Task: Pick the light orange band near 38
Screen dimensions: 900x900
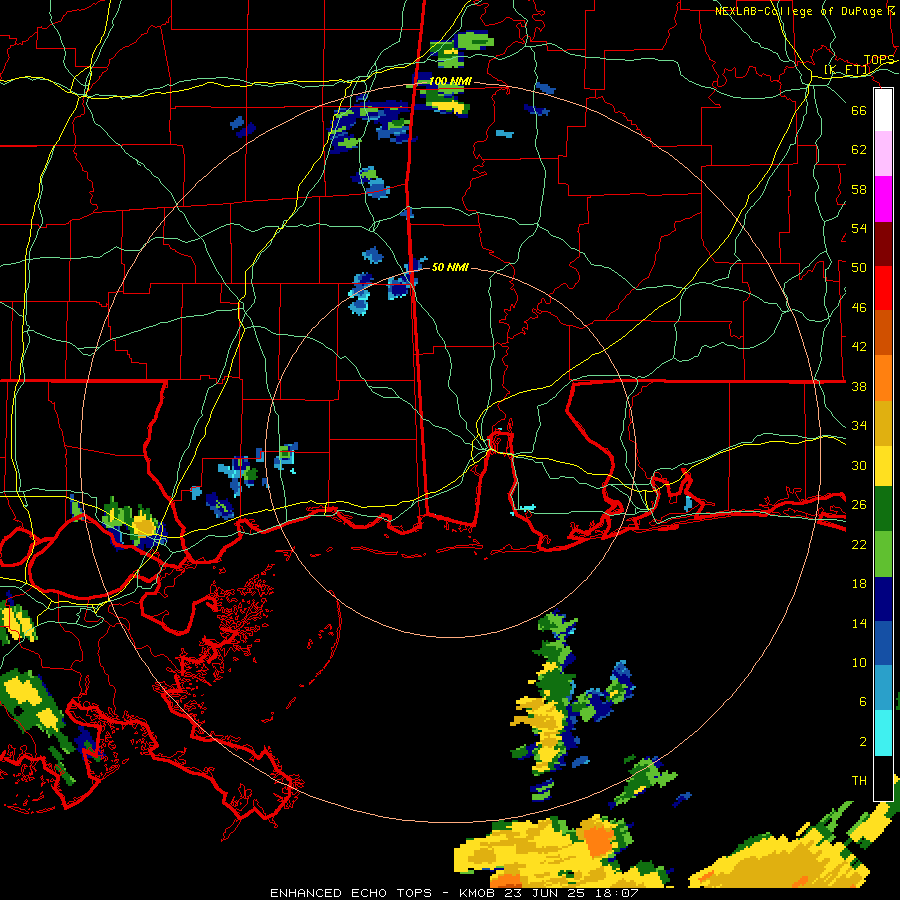Action: tap(883, 377)
